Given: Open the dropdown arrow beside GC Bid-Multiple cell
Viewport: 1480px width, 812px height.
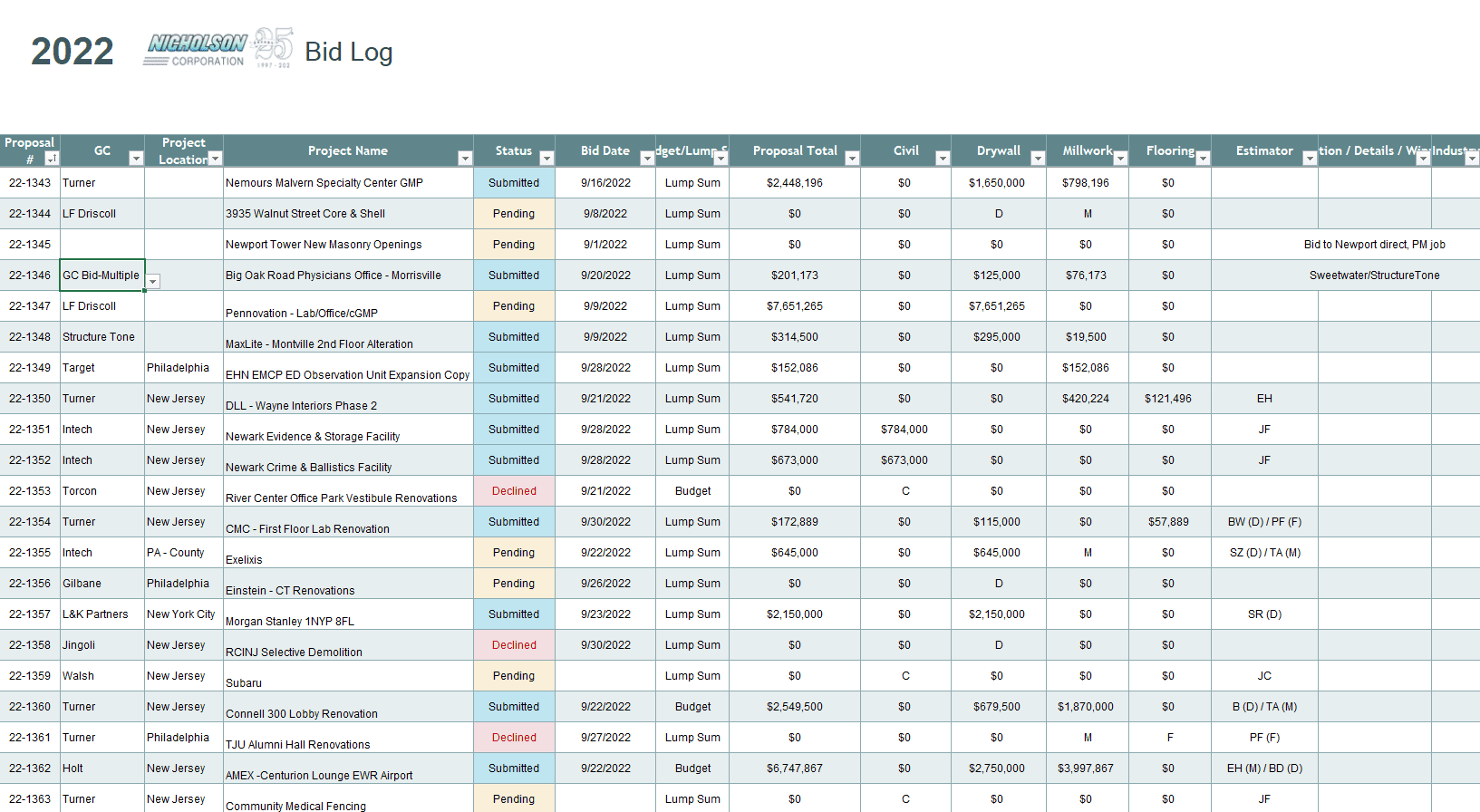Looking at the screenshot, I should pyautogui.click(x=153, y=282).
